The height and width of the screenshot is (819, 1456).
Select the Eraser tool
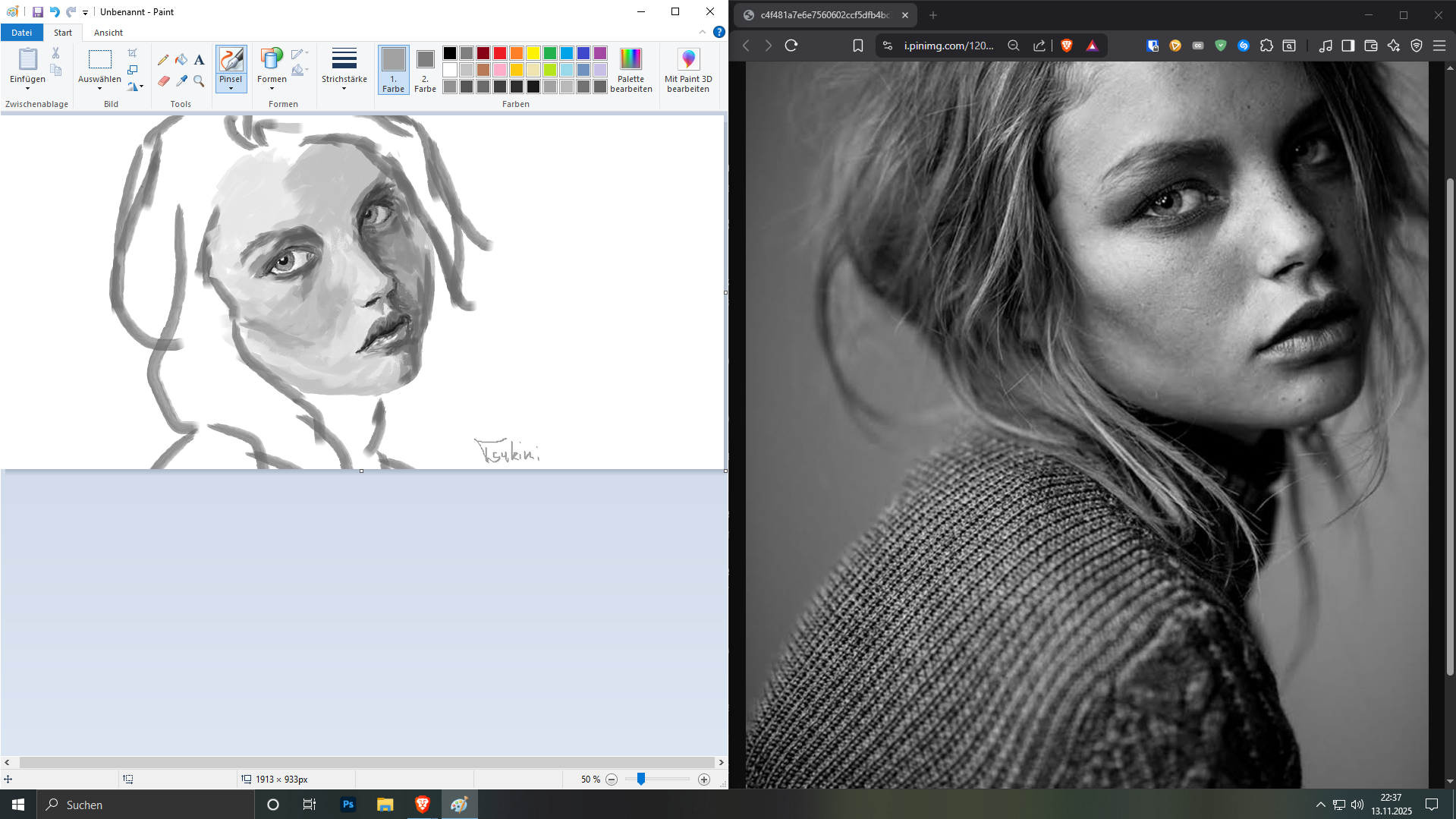coord(163,80)
